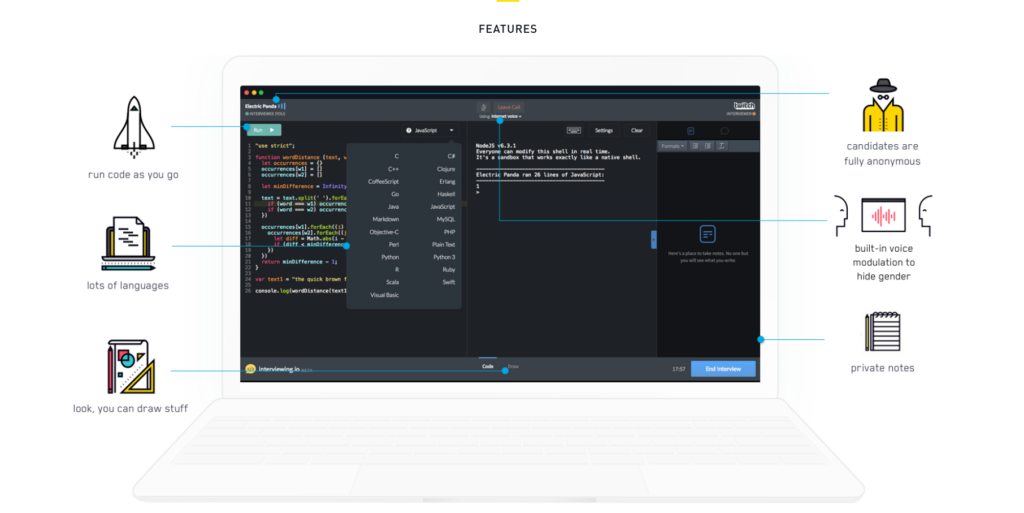The width and height of the screenshot is (1024, 513).
Task: Click the bulleted list icon in notes toolbar
Action: click(694, 146)
